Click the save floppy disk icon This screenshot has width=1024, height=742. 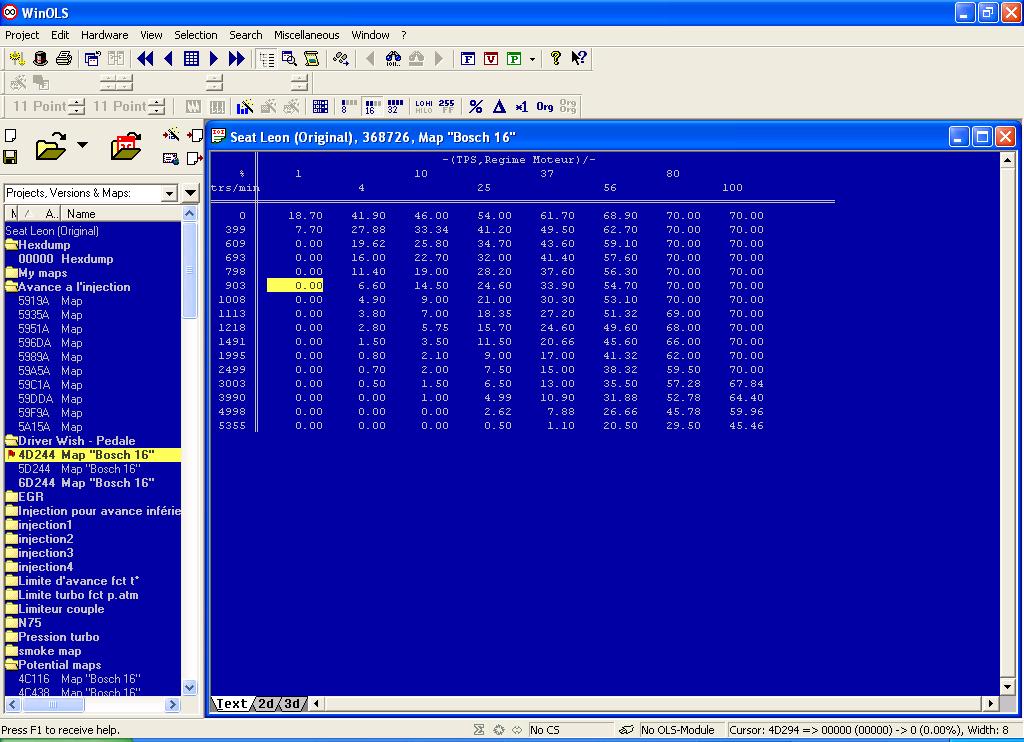pos(10,157)
